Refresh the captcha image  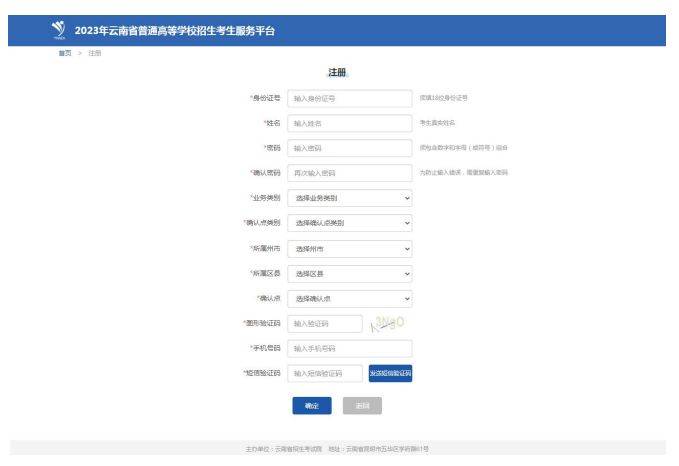point(387,324)
